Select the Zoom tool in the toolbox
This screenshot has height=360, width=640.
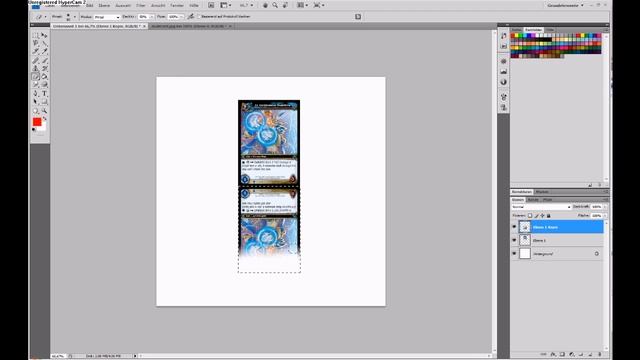coord(44,110)
